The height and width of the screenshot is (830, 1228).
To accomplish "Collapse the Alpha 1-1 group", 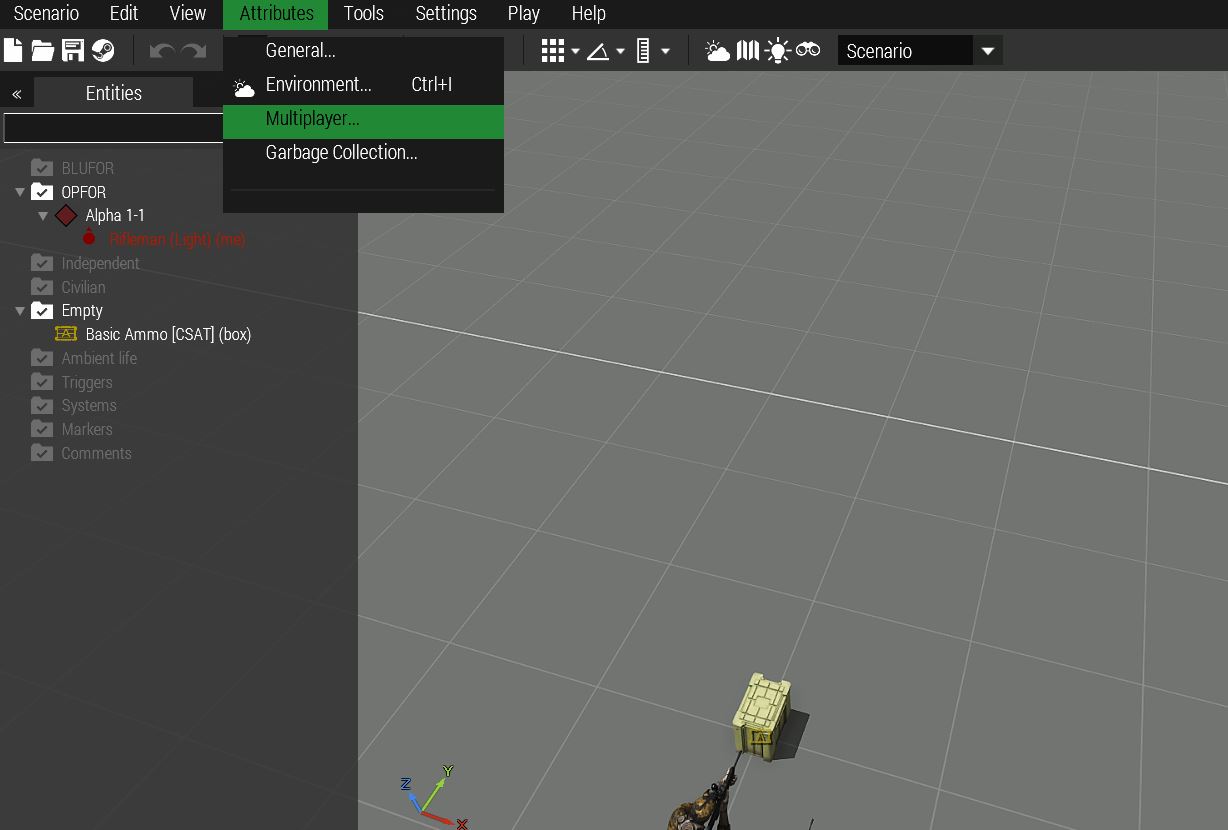I will (x=43, y=216).
